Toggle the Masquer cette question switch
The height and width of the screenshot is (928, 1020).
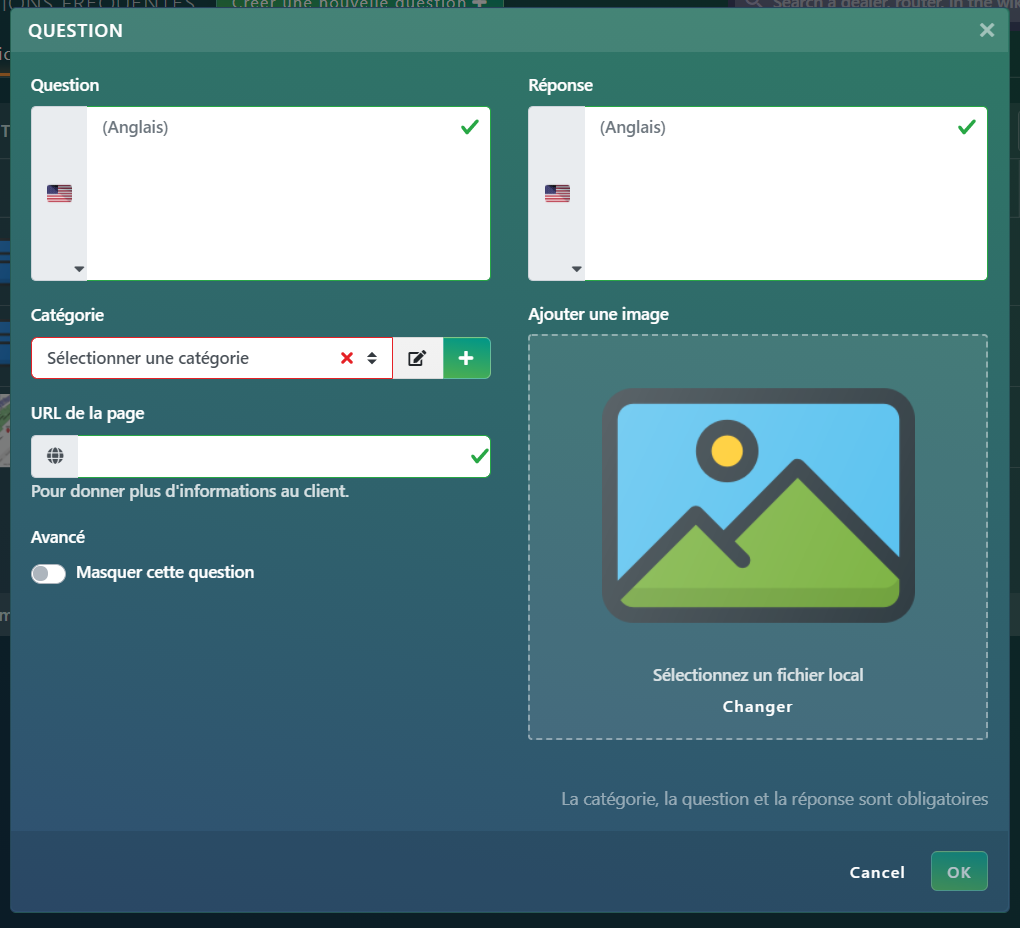48,573
